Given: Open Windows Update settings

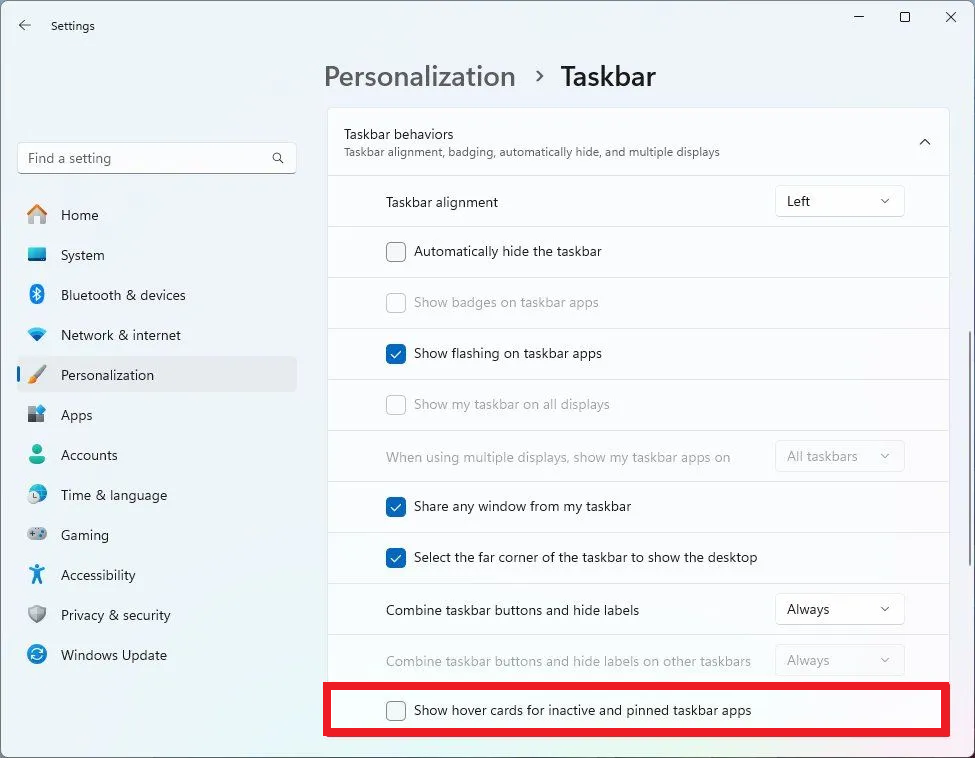Looking at the screenshot, I should [x=157, y=655].
